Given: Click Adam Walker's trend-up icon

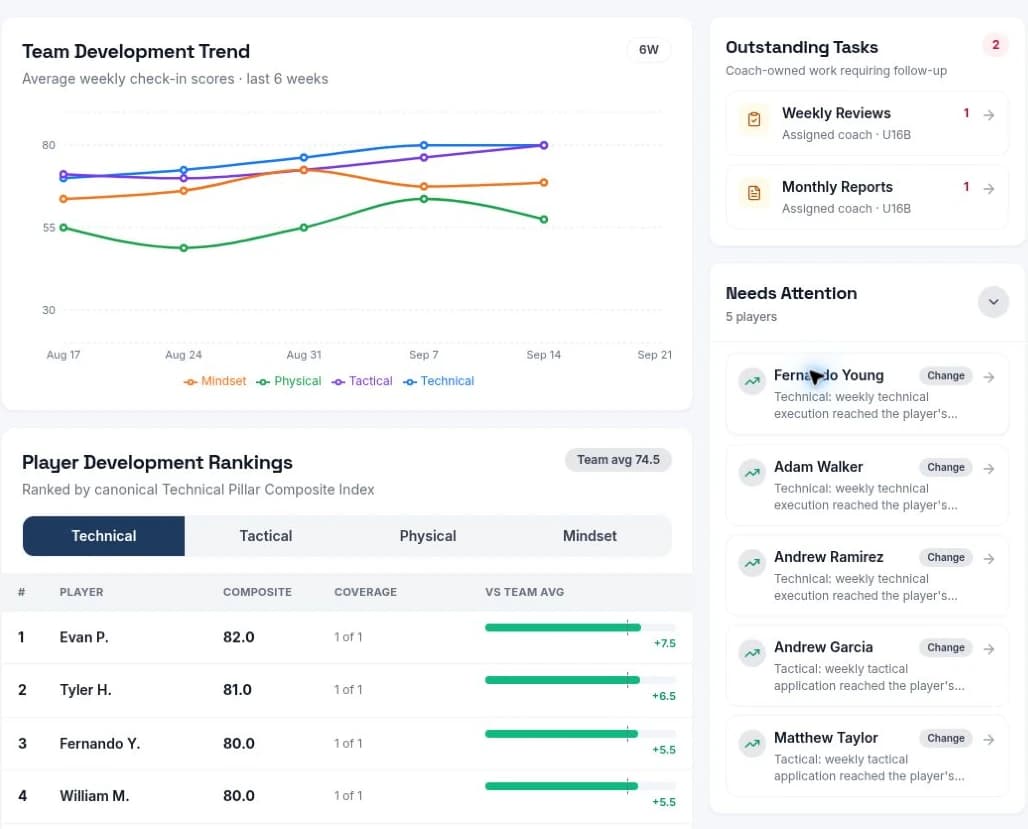Looking at the screenshot, I should point(752,472).
